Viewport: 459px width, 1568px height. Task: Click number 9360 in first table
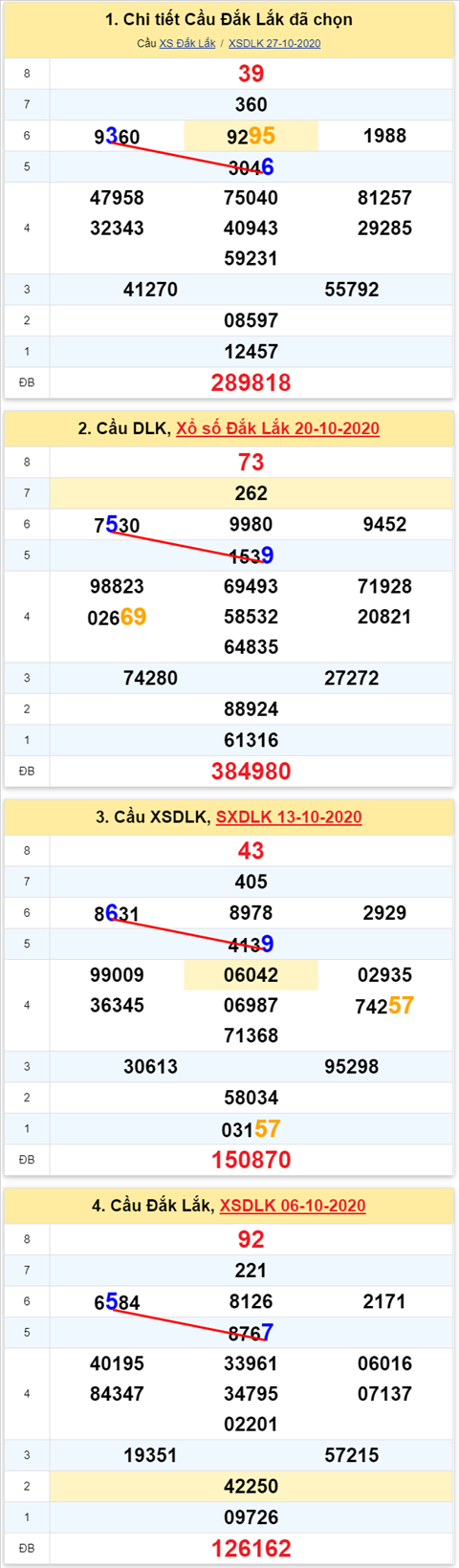[x=117, y=137]
